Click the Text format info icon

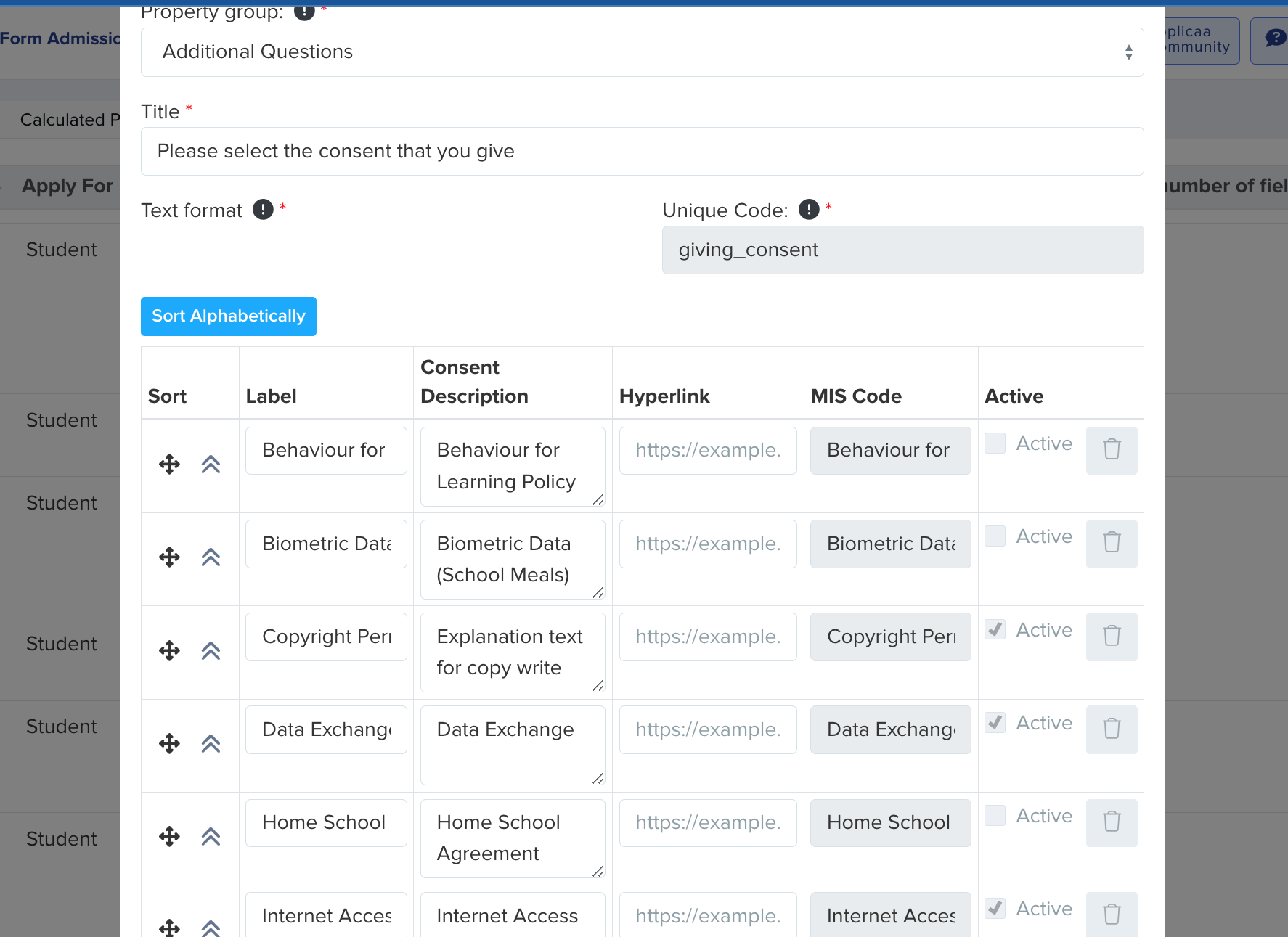263,210
